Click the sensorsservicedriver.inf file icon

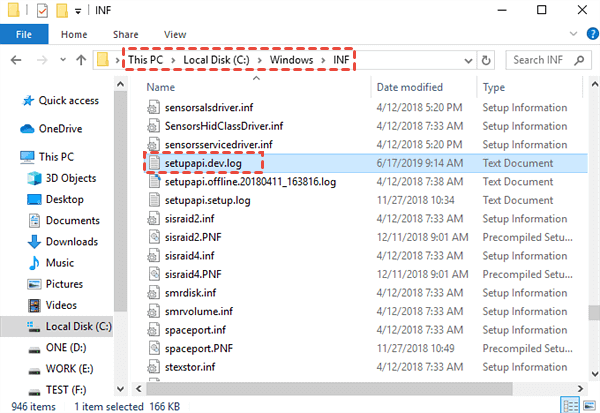(153, 145)
